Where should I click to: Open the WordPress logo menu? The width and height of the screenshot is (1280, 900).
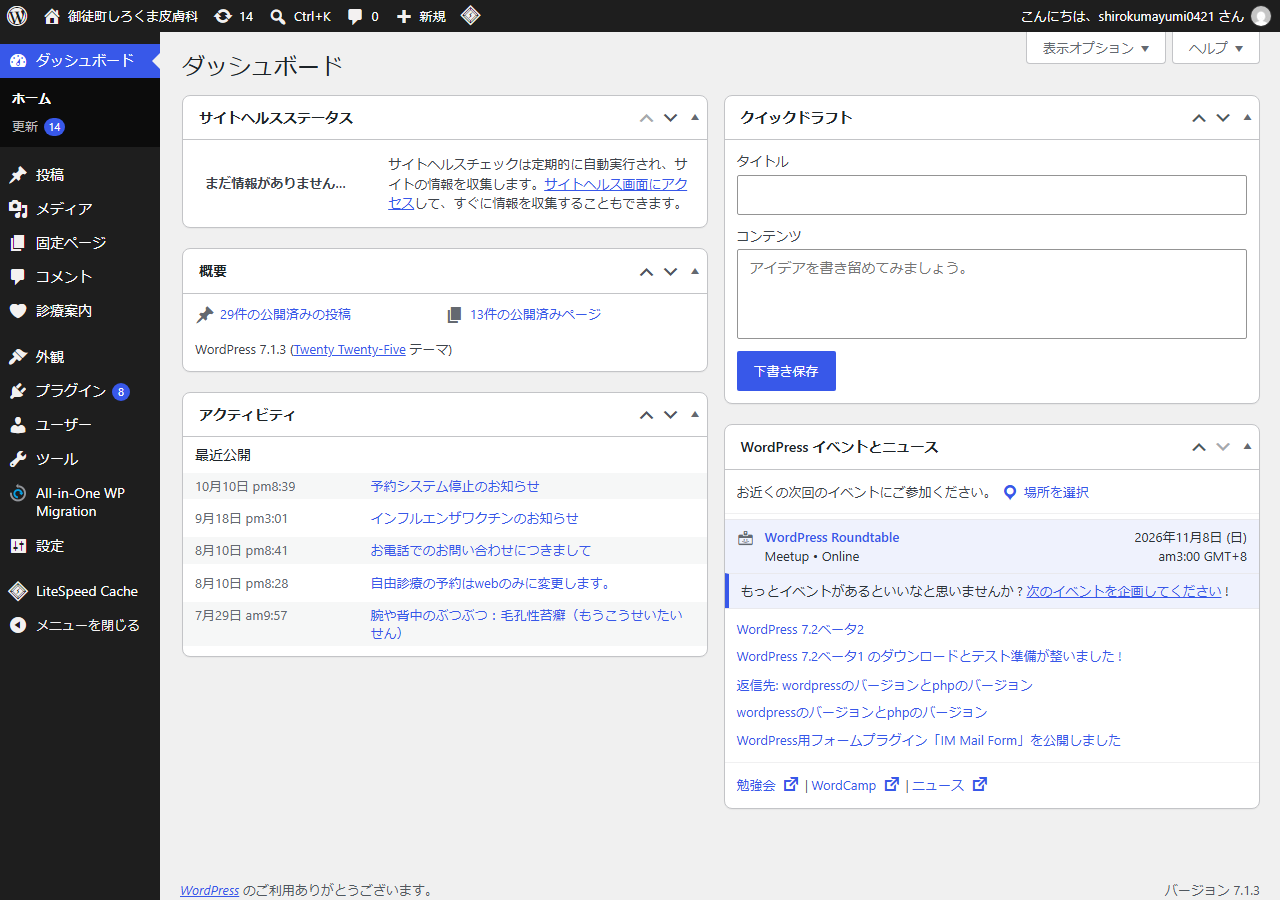click(17, 16)
